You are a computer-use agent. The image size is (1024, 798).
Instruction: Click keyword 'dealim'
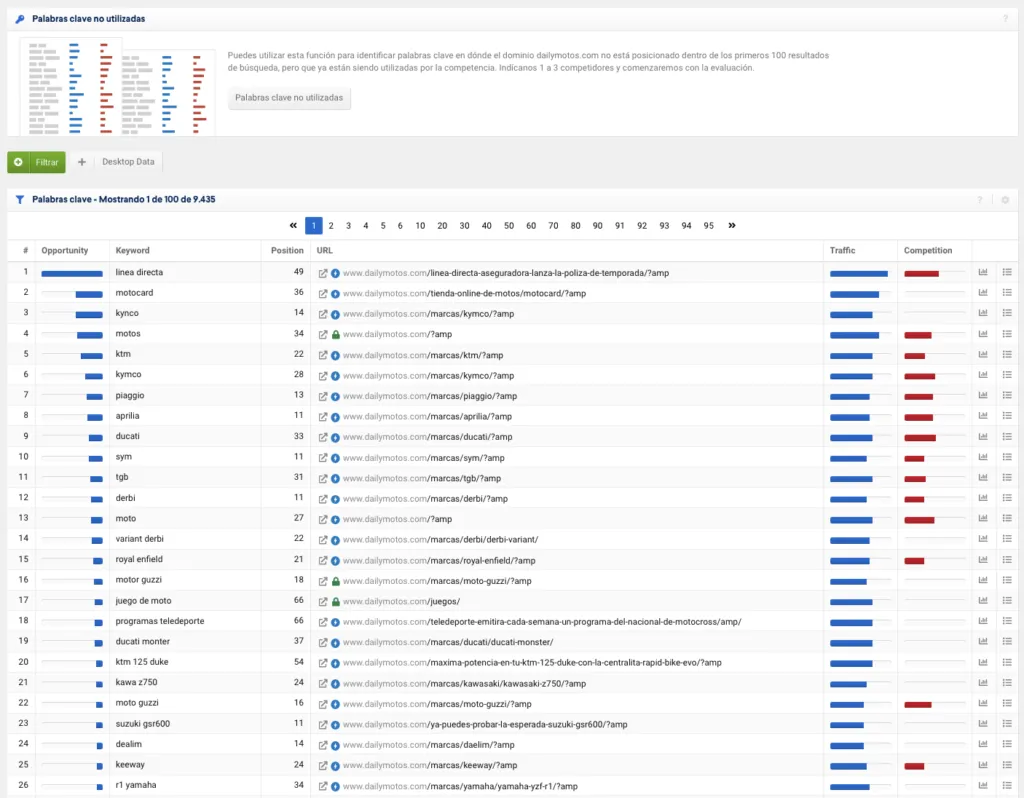129,744
